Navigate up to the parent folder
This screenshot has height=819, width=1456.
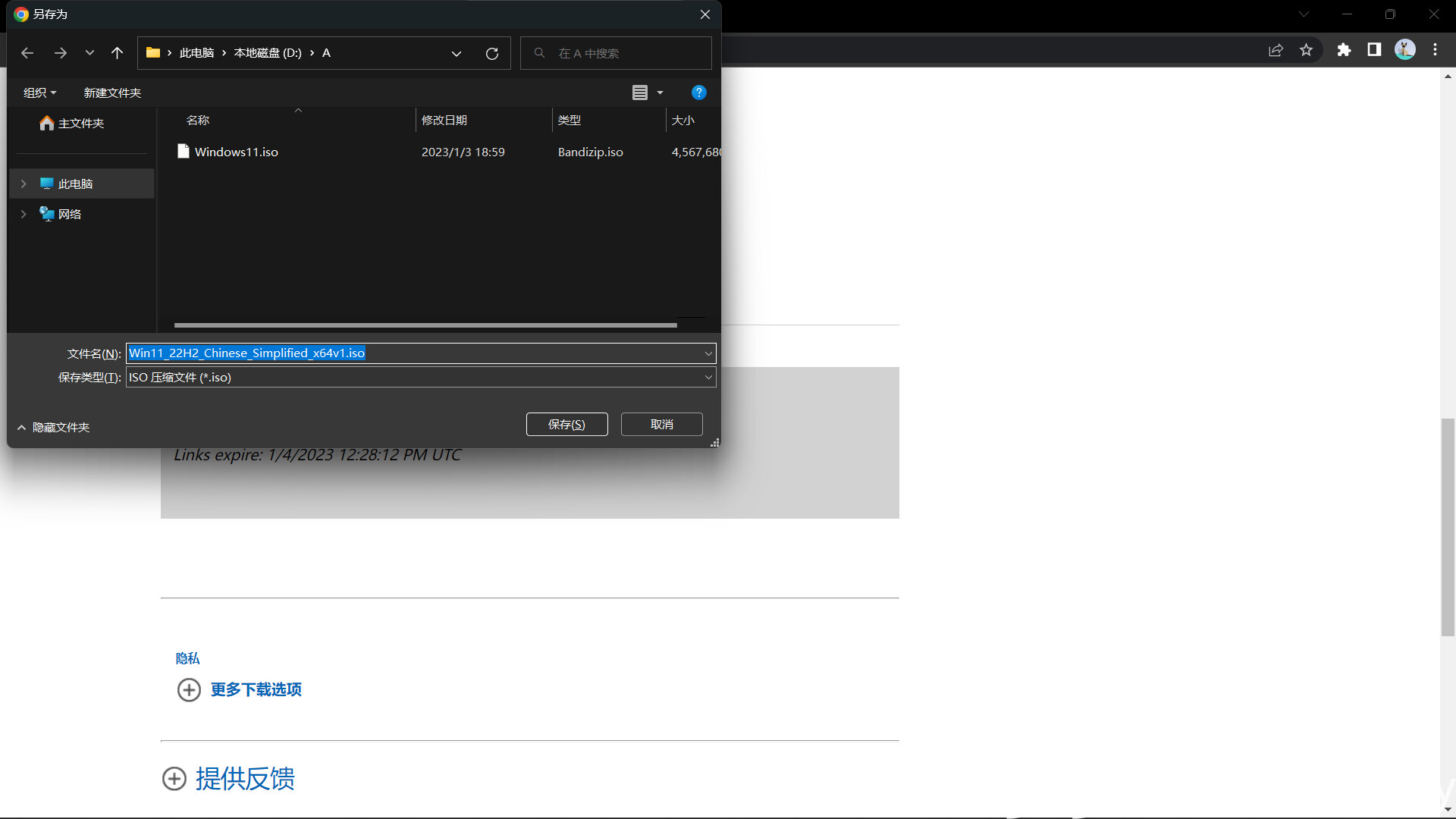(117, 53)
